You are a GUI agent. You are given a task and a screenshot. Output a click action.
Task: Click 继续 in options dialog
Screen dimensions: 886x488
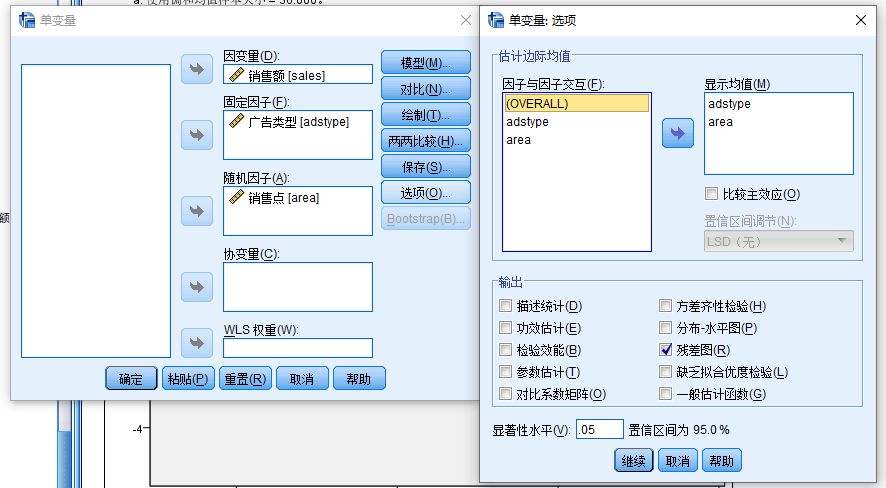(633, 461)
